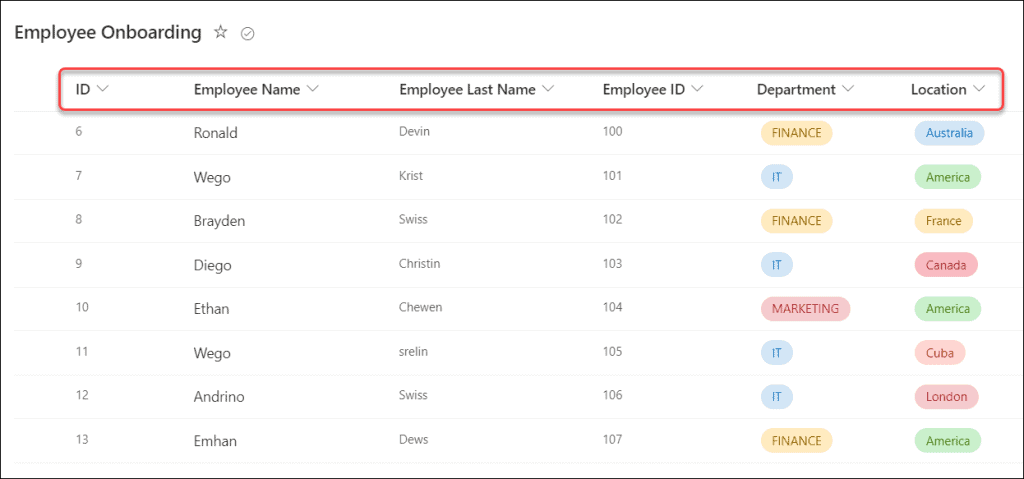Click ID value 9

point(79,263)
